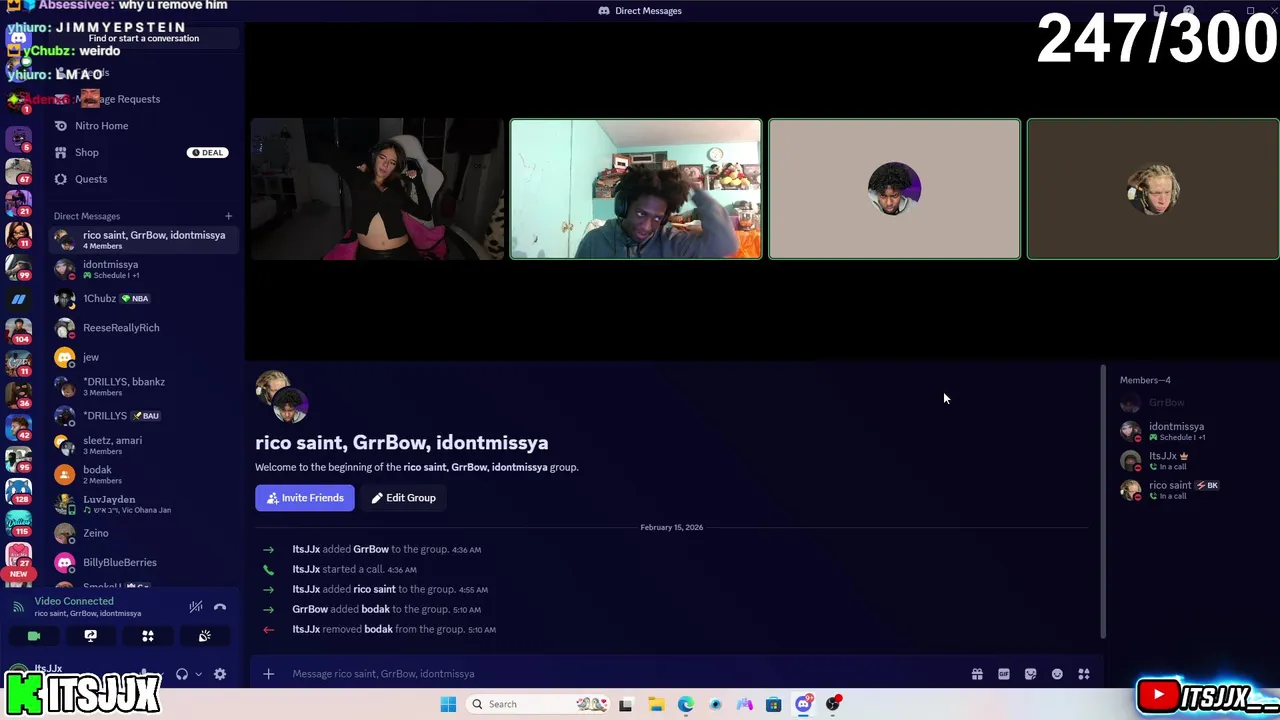This screenshot has width=1280, height=720.
Task: Open the connection signal info icon
Action: 18,607
